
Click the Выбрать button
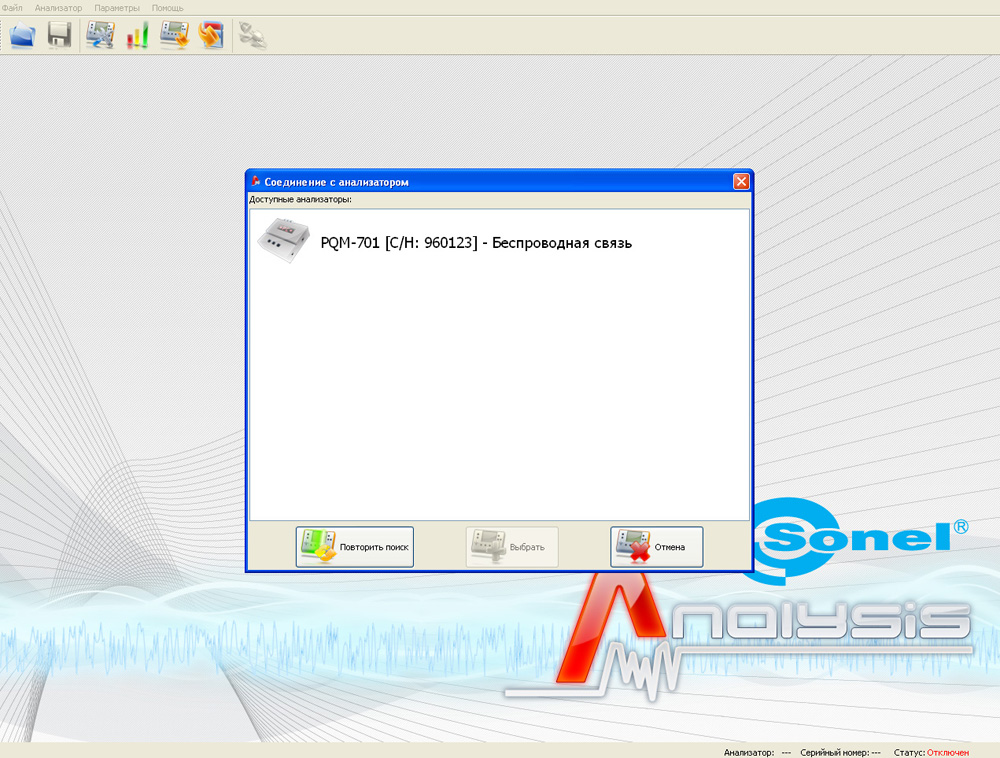pyautogui.click(x=511, y=547)
